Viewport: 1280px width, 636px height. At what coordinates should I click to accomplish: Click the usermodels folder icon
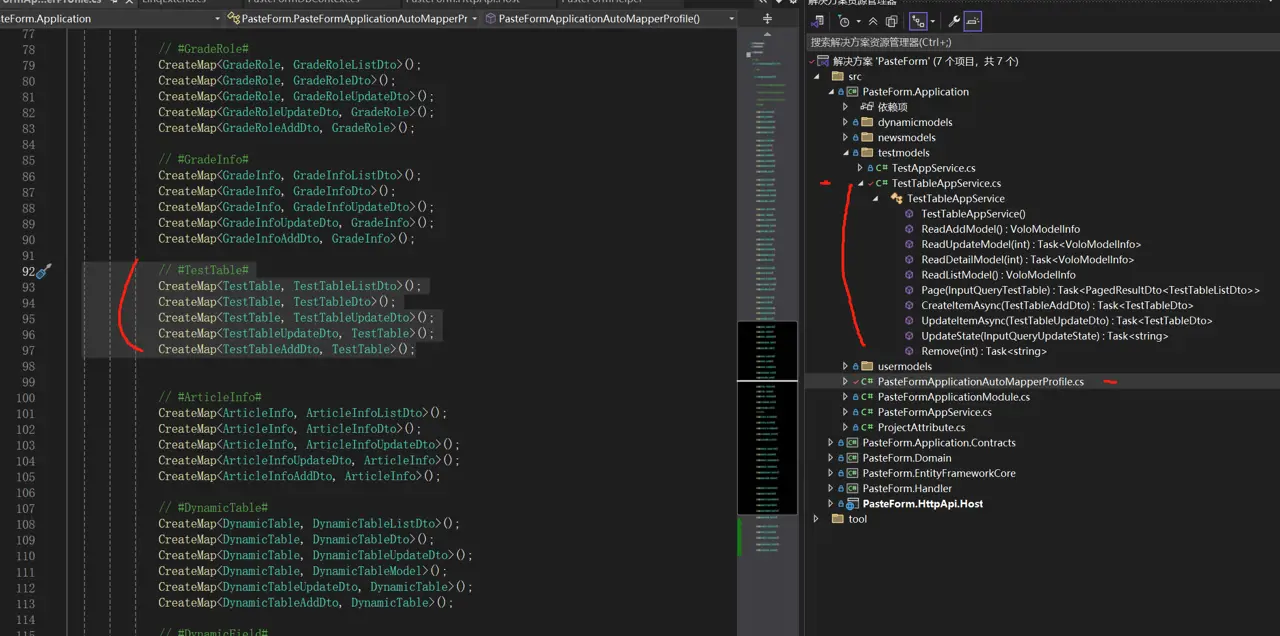[868, 366]
